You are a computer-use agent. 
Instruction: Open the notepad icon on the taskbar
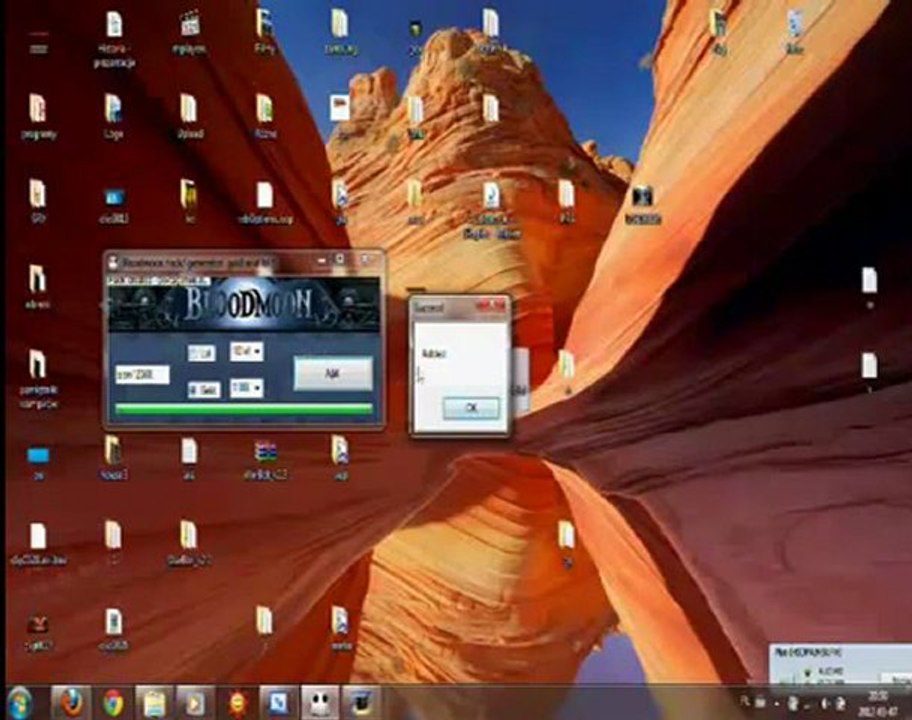[x=154, y=703]
